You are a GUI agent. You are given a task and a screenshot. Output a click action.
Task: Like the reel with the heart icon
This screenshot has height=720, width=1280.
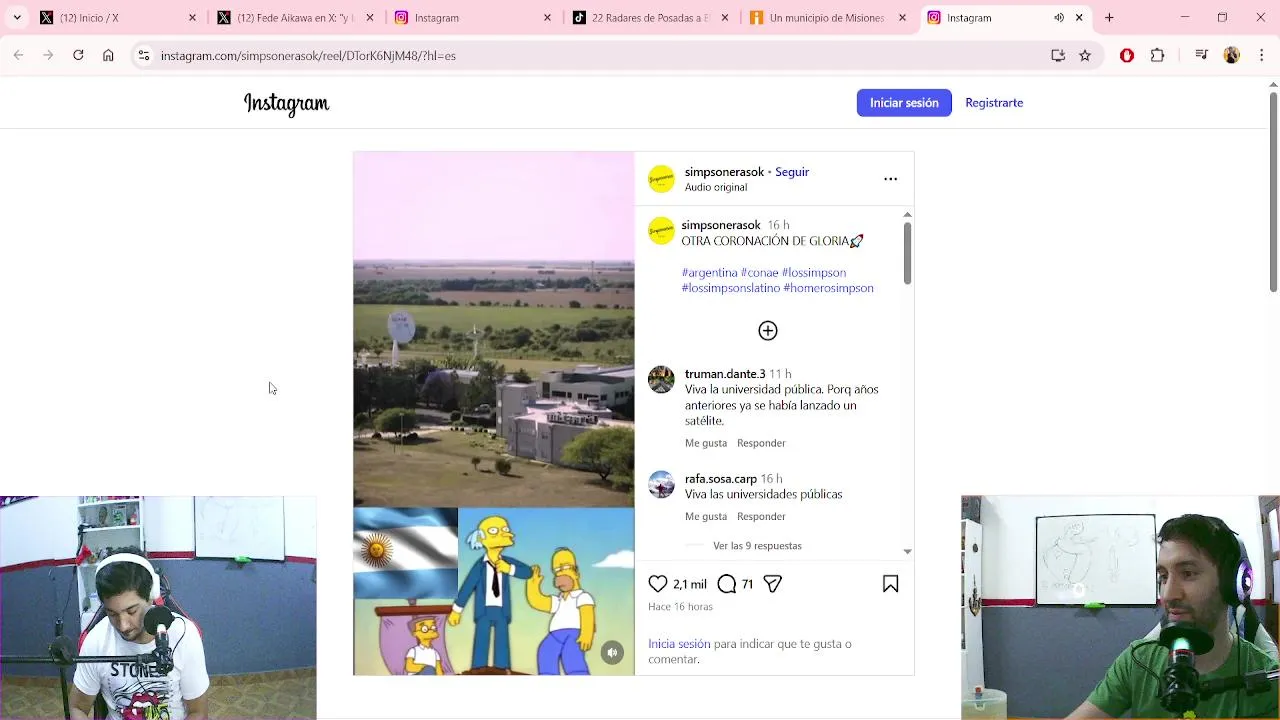(658, 584)
